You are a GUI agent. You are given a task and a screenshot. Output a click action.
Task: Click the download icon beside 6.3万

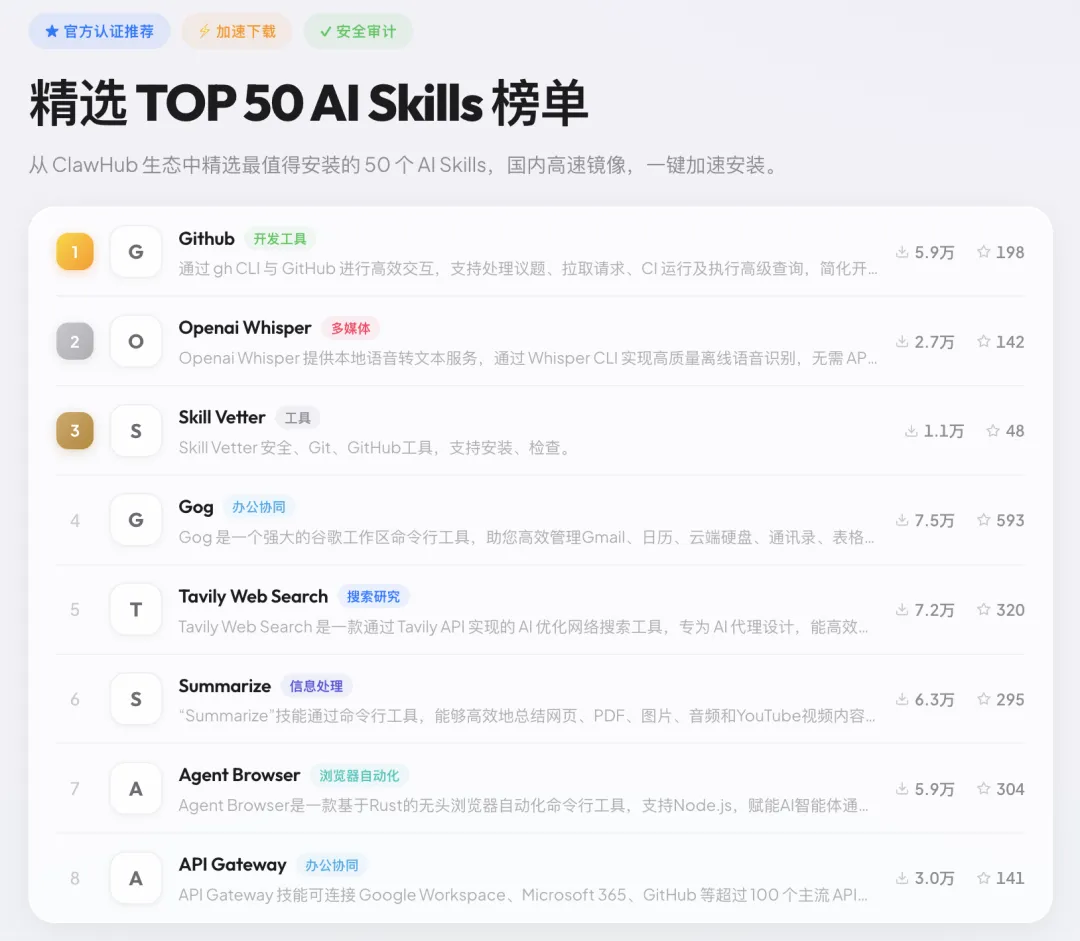pos(902,699)
